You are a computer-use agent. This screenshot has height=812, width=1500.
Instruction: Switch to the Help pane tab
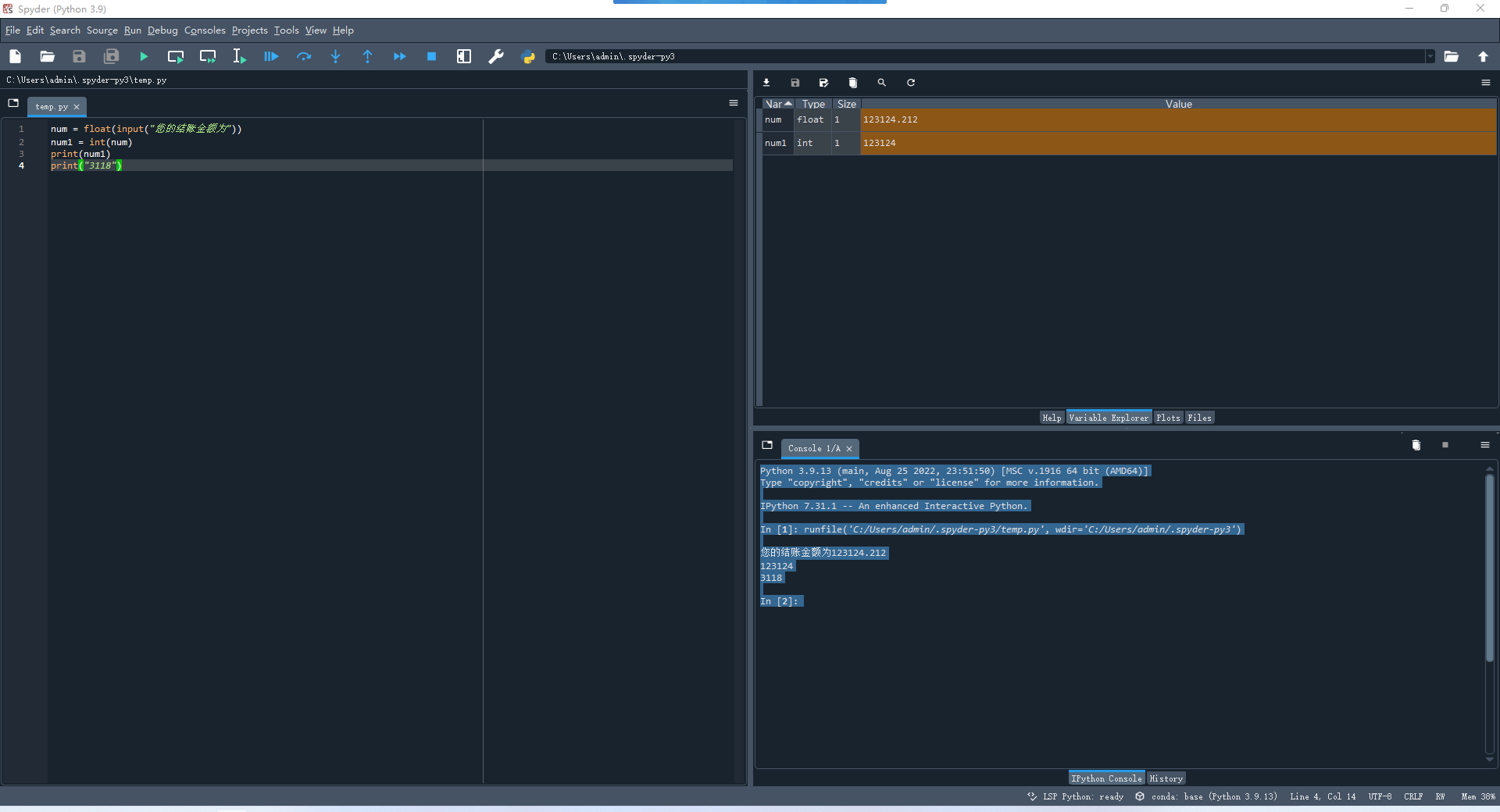1052,418
